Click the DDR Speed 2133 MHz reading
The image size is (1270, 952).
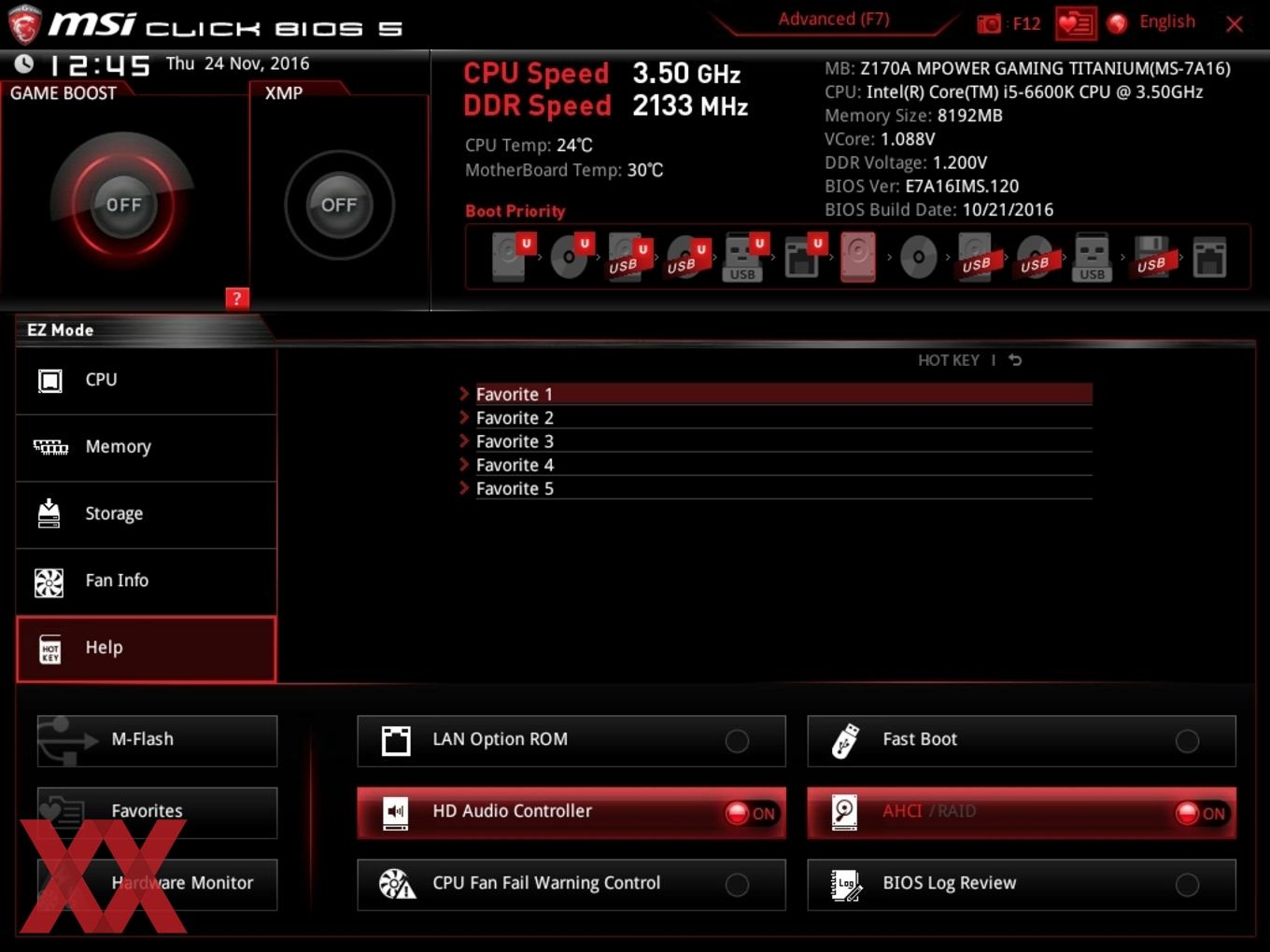606,105
